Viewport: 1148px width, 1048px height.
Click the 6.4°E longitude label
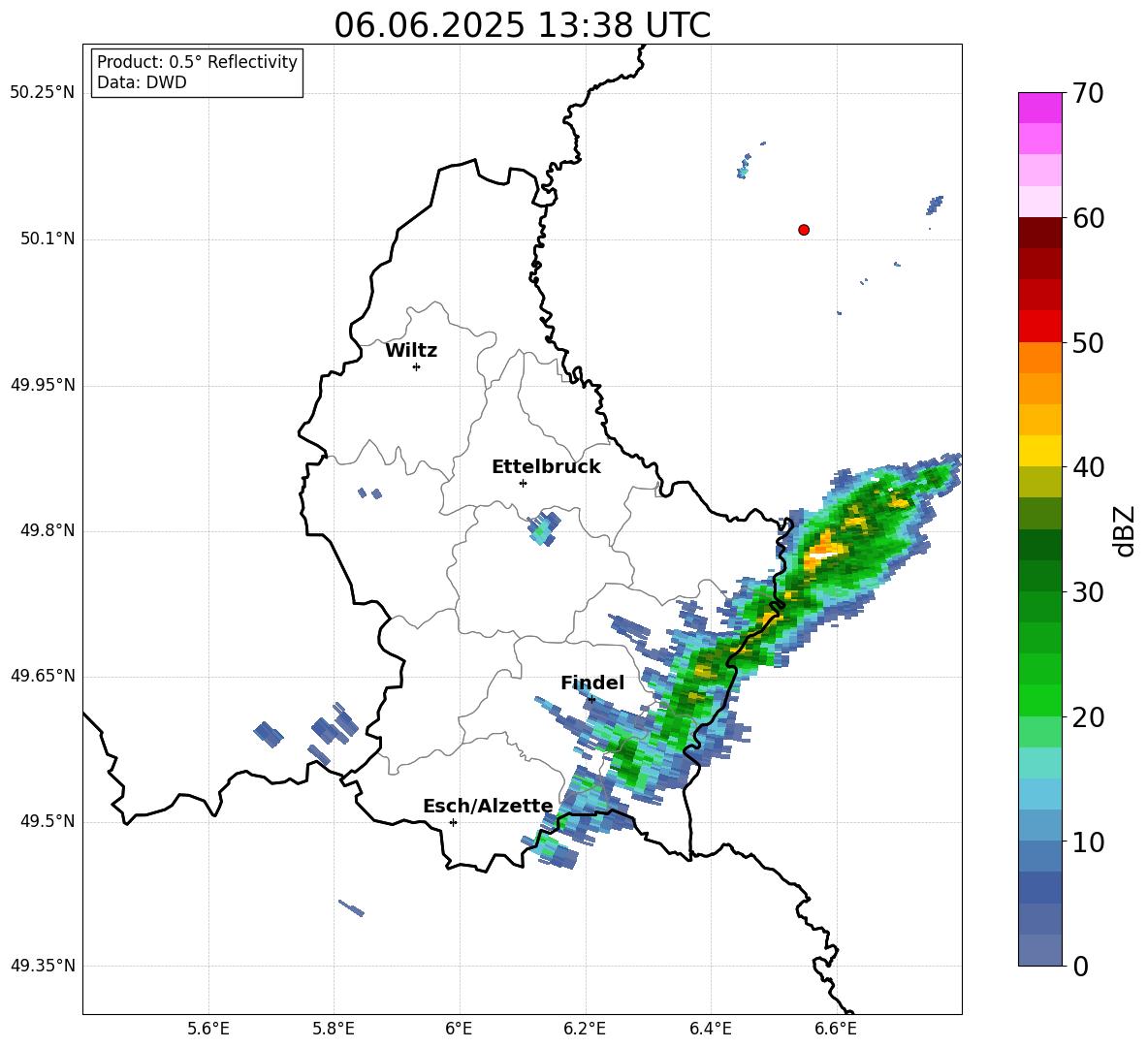[710, 1029]
